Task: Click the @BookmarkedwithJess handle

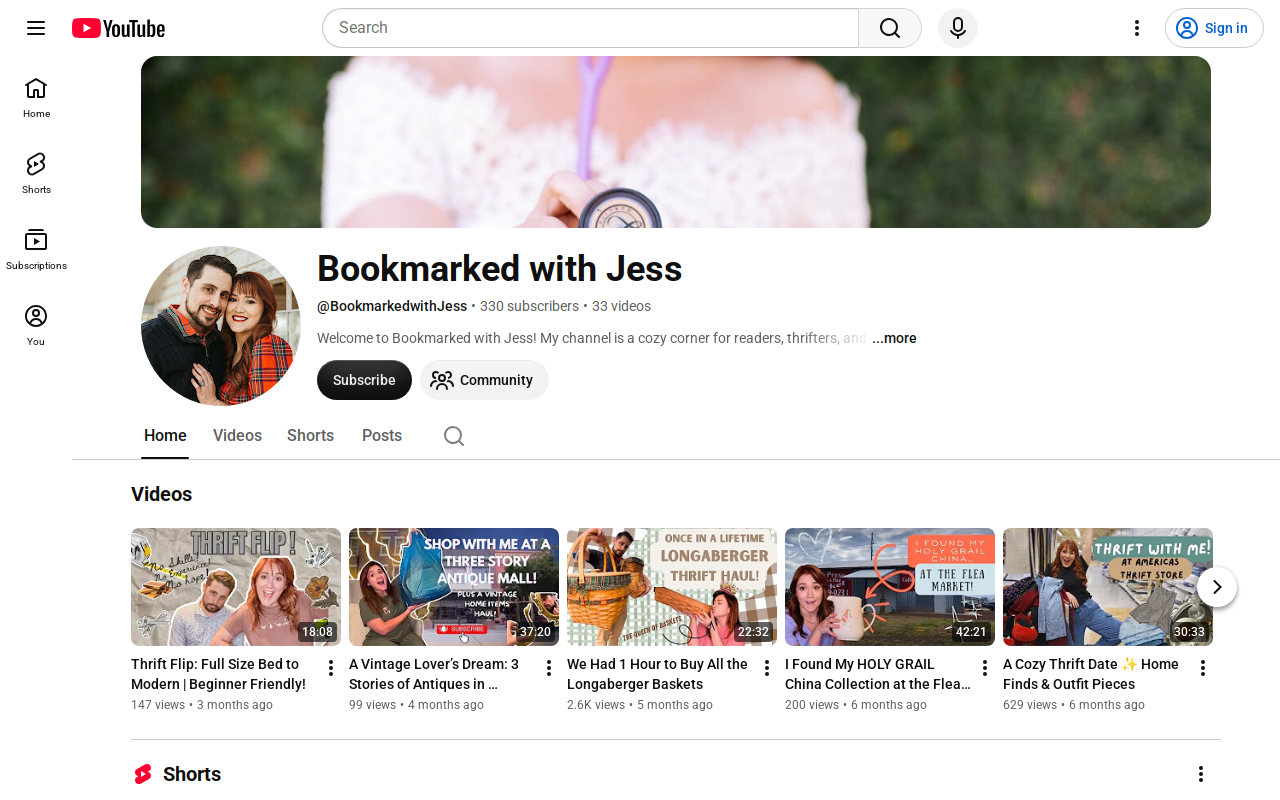Action: [392, 306]
